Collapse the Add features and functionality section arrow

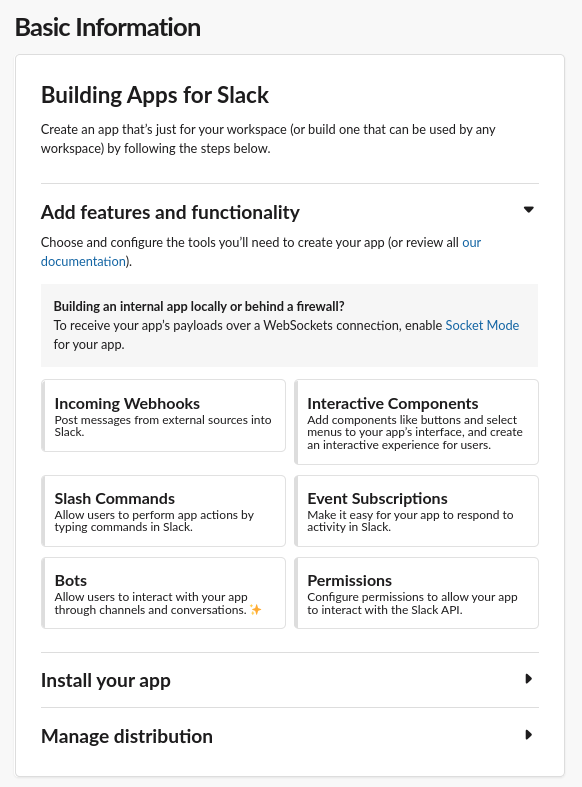tap(528, 210)
